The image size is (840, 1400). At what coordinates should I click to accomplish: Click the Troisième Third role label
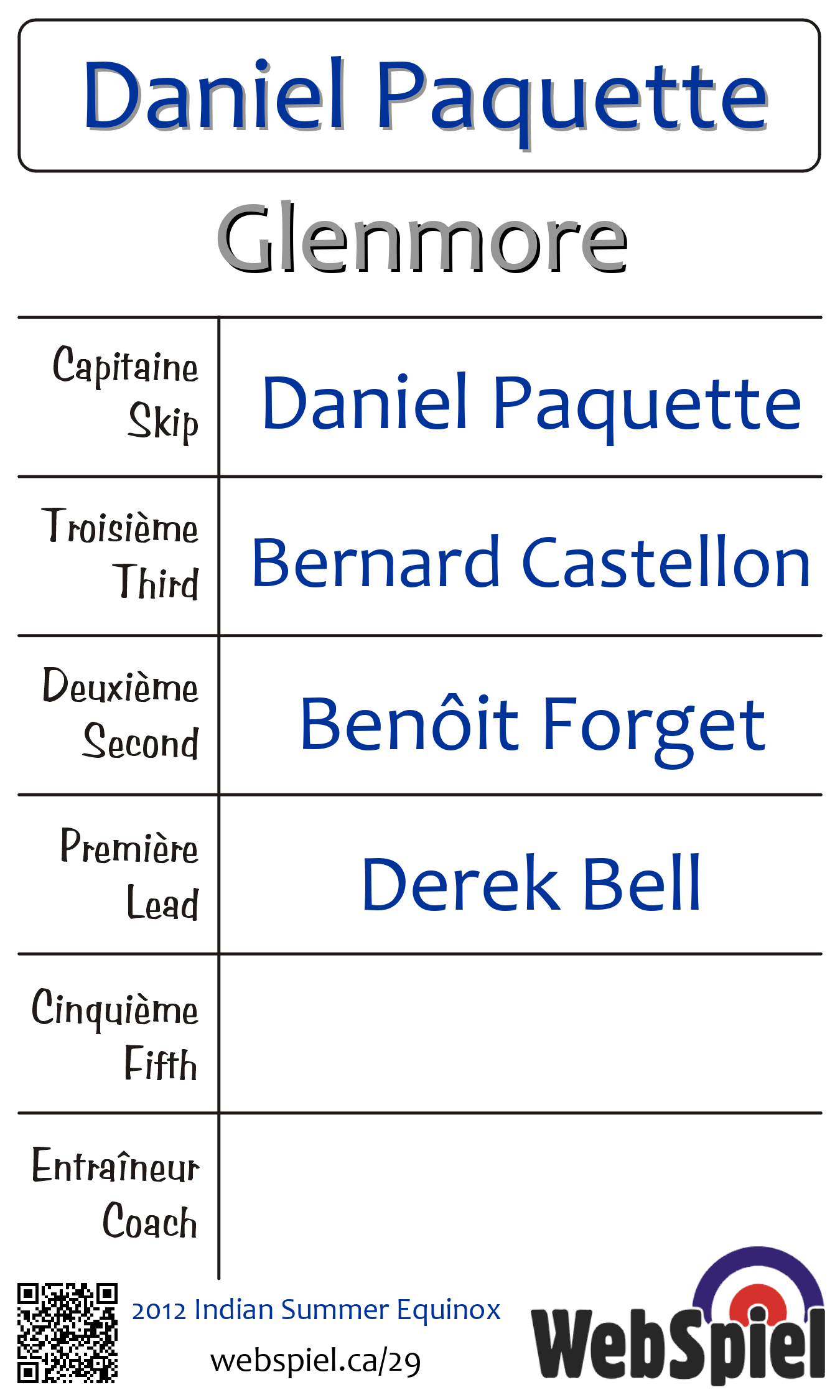coord(121,554)
